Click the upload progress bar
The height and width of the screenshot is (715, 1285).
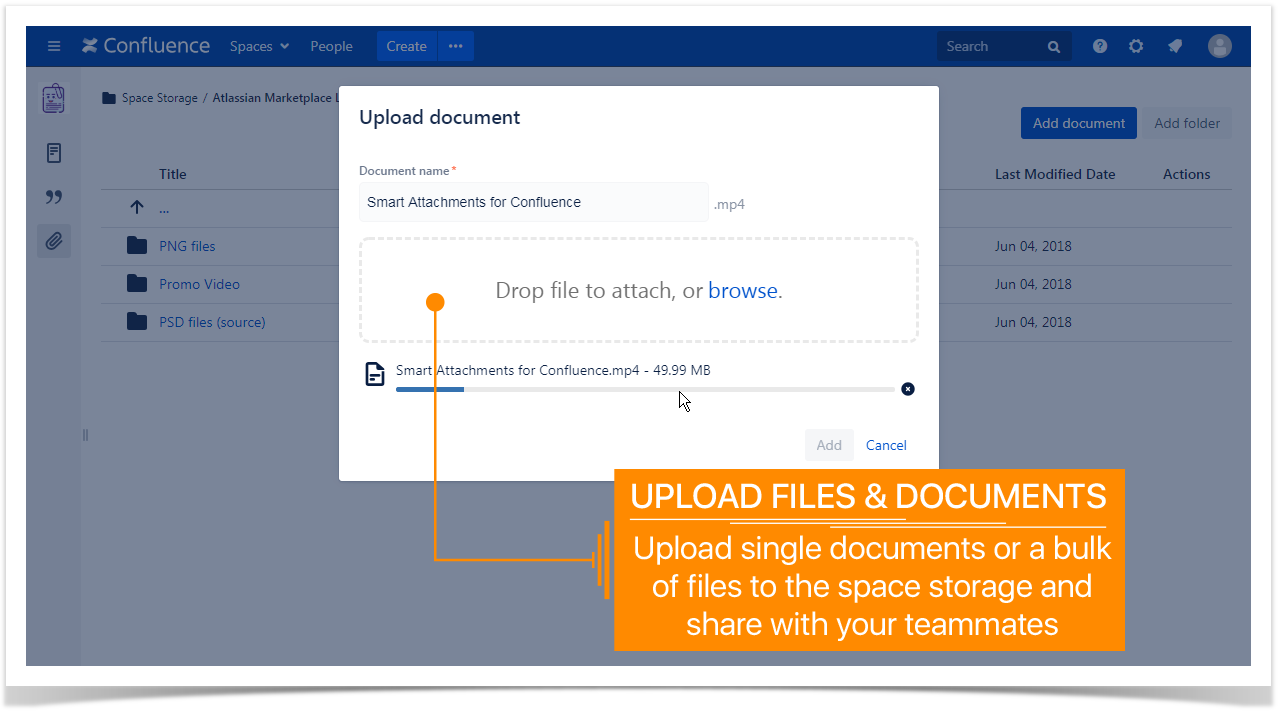pos(645,389)
